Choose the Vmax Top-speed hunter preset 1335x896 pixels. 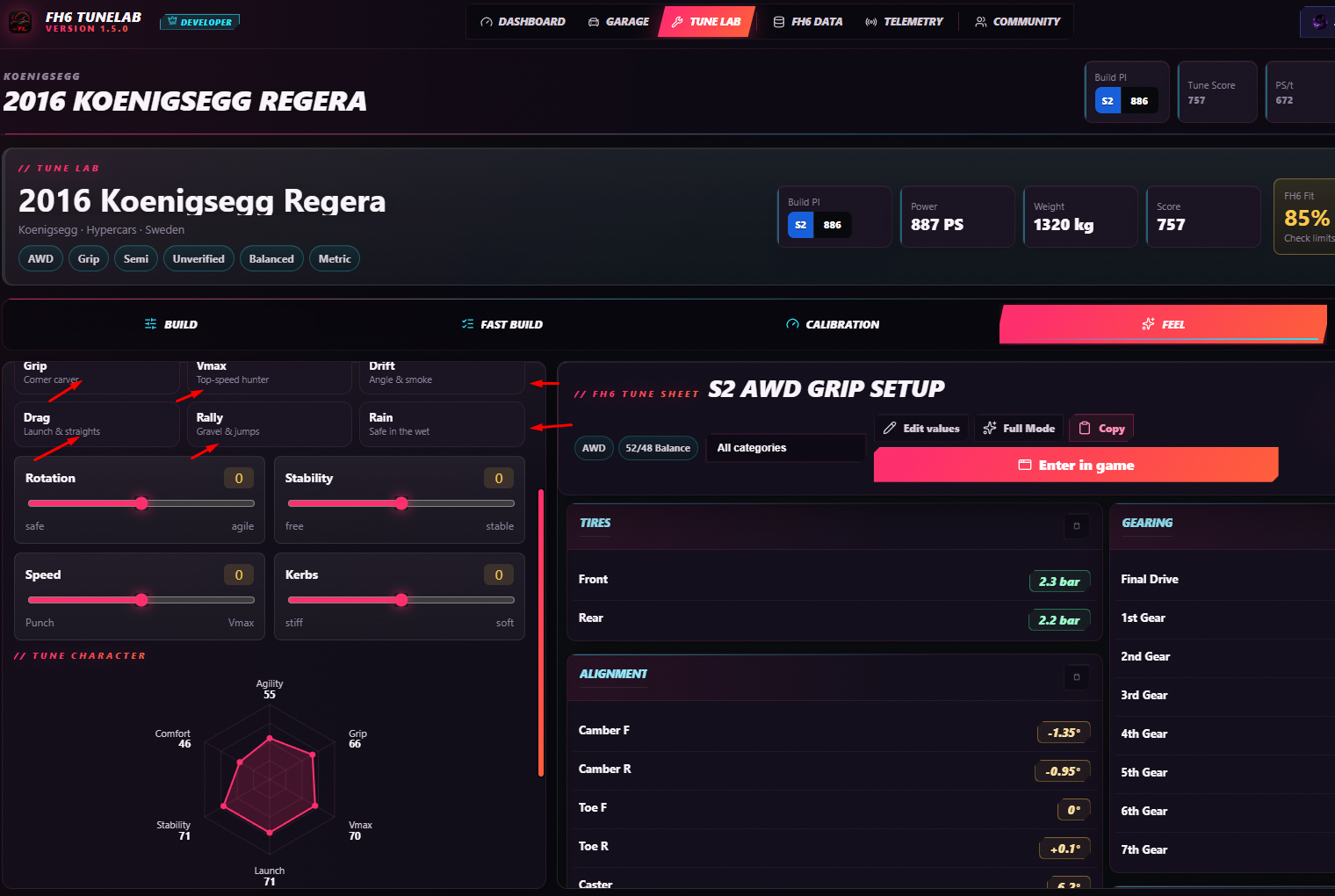coord(270,376)
